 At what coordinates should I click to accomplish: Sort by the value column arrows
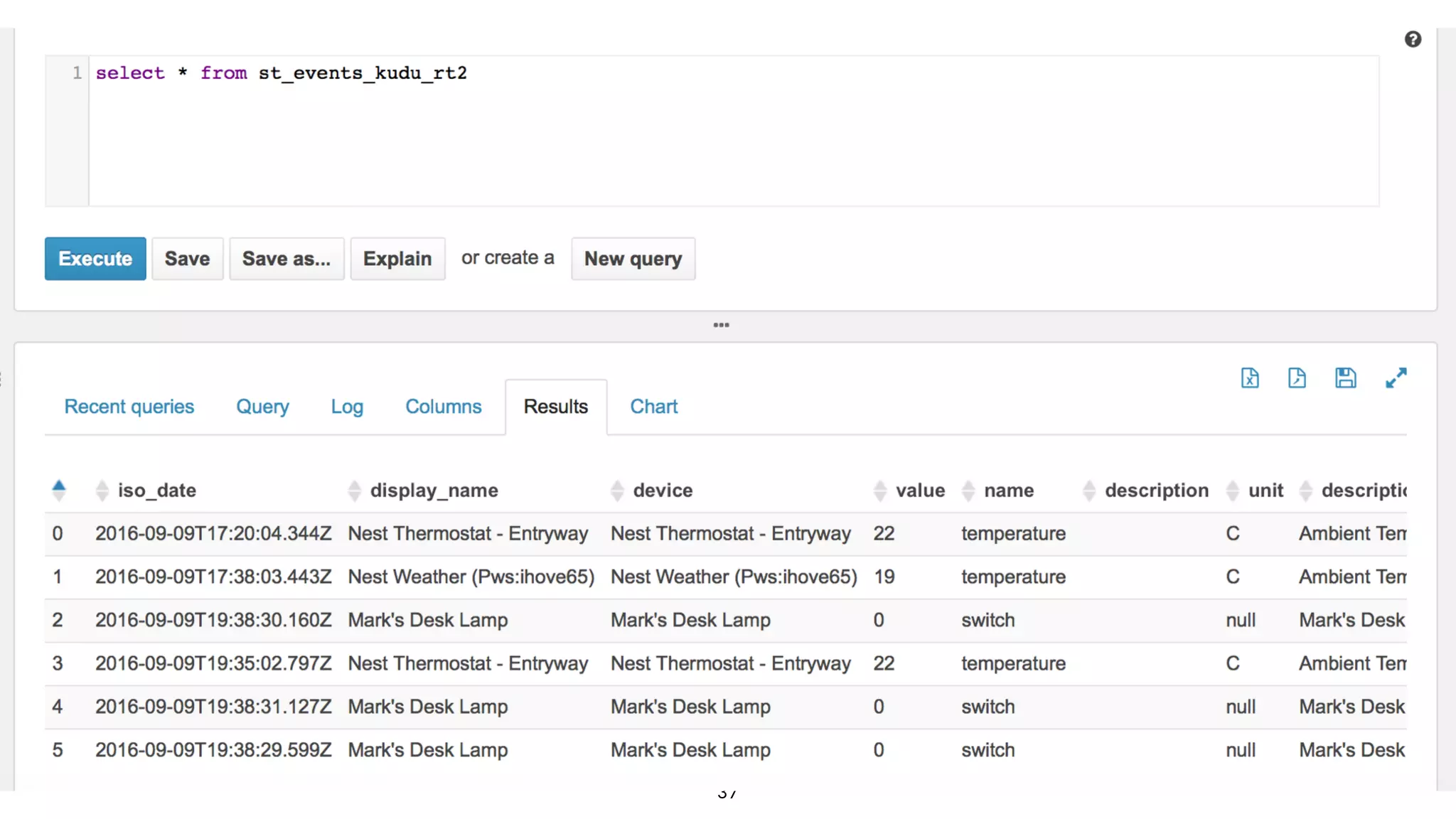(x=880, y=491)
